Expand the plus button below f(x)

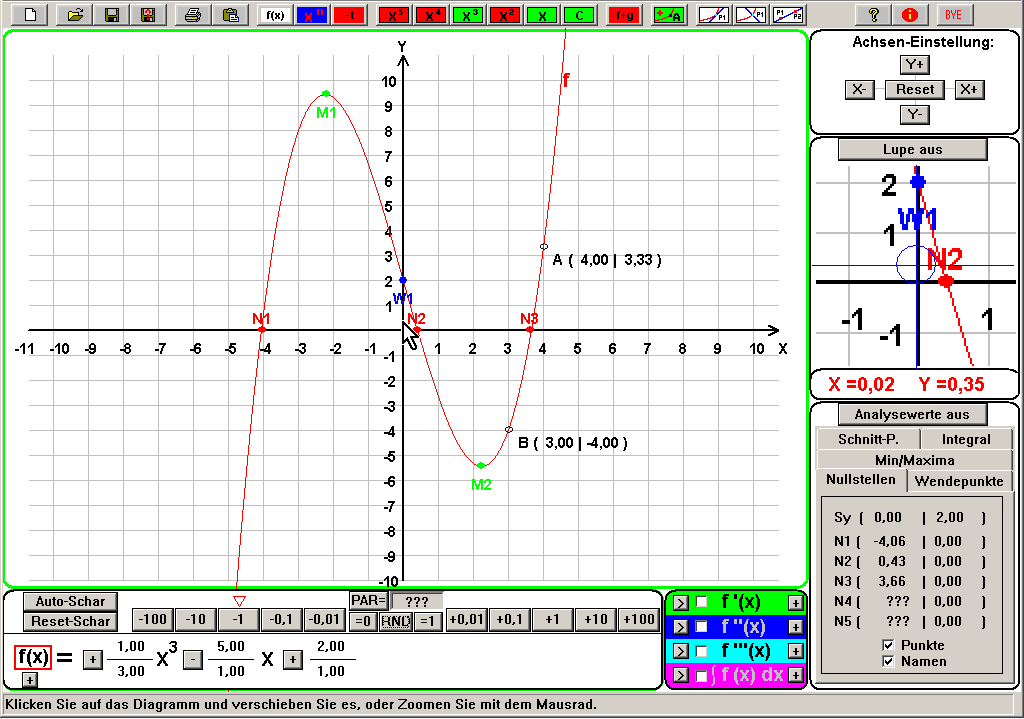[x=29, y=680]
